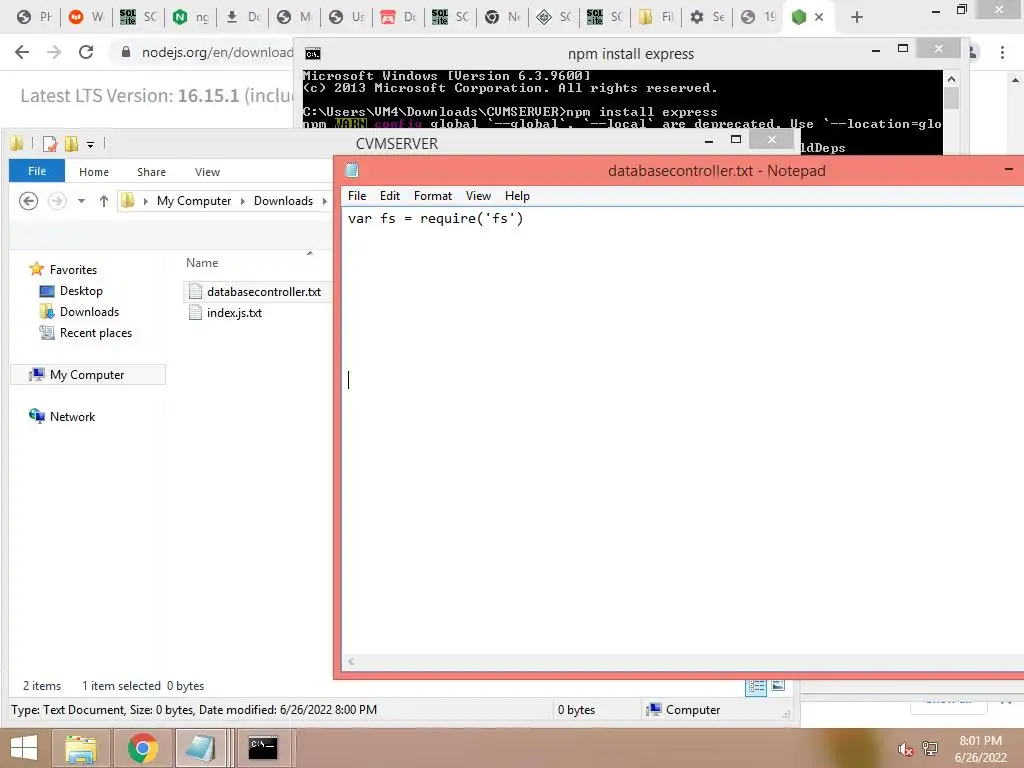This screenshot has width=1024, height=768.
Task: Open Notepad from taskbar
Action: click(200, 748)
